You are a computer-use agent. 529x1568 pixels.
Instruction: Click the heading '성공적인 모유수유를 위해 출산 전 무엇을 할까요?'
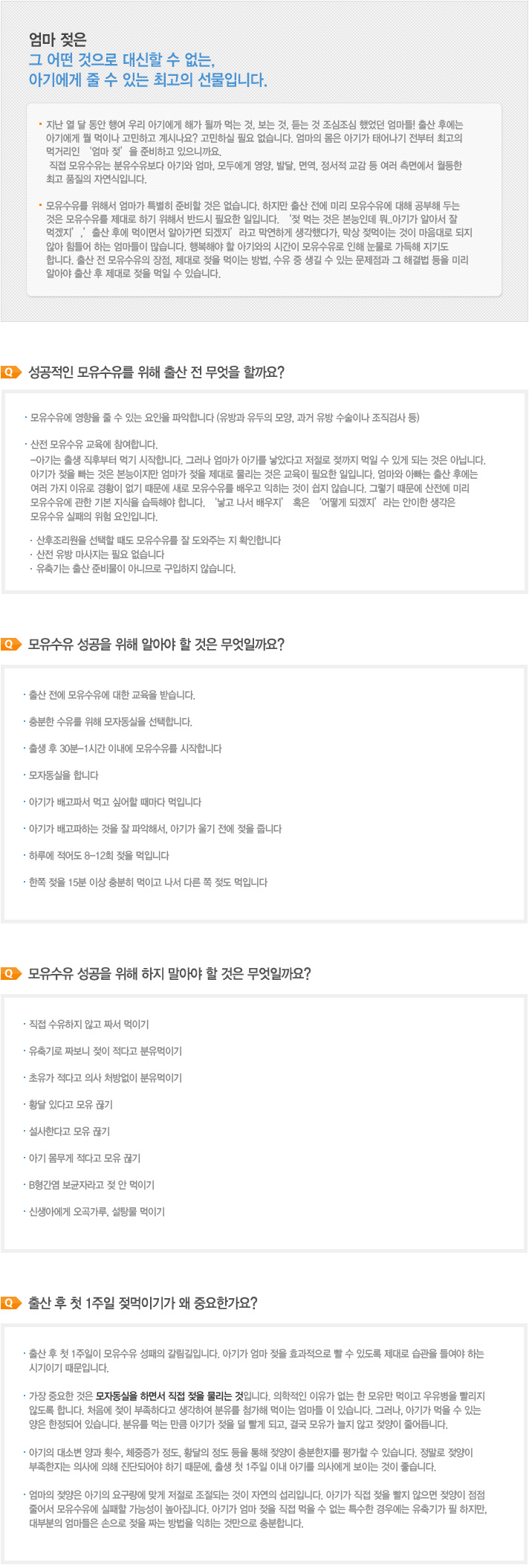(156, 372)
